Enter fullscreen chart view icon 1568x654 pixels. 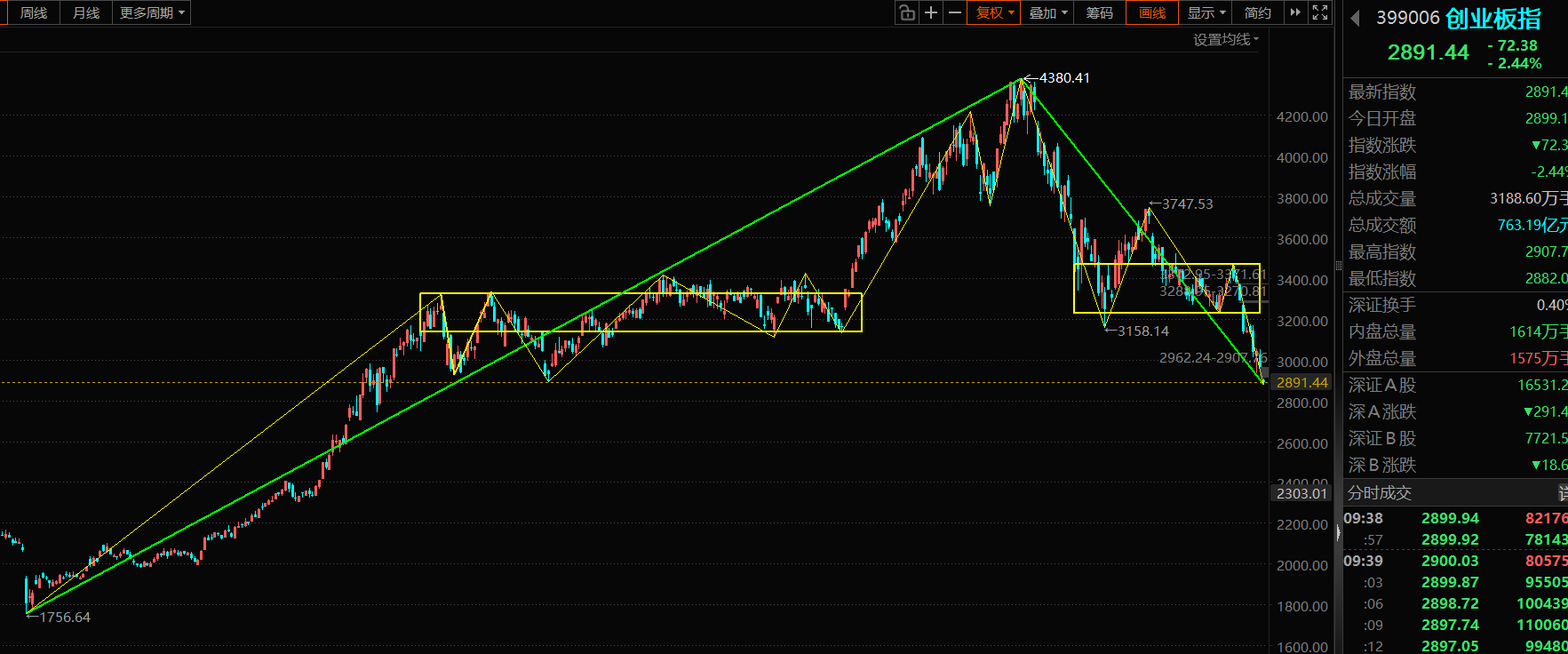(x=1320, y=12)
